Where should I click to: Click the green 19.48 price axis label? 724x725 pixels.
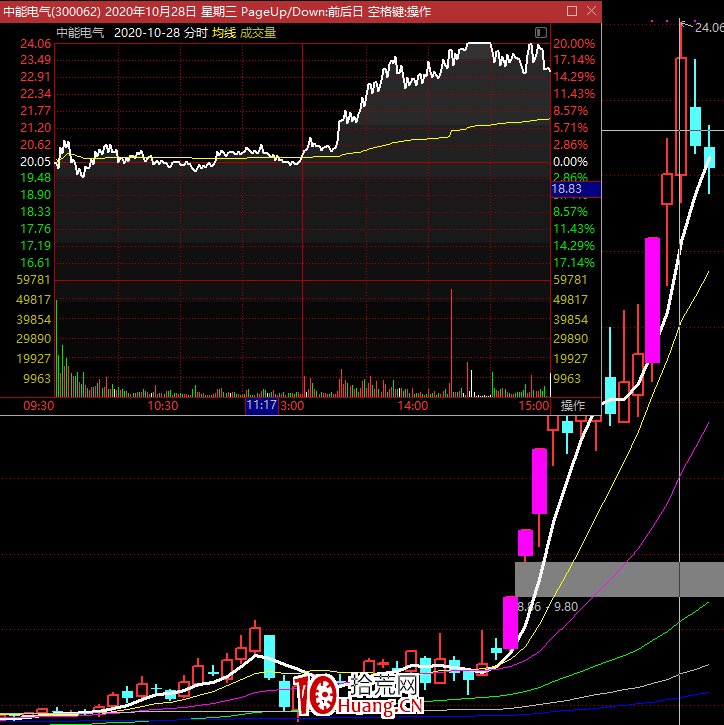coord(36,178)
